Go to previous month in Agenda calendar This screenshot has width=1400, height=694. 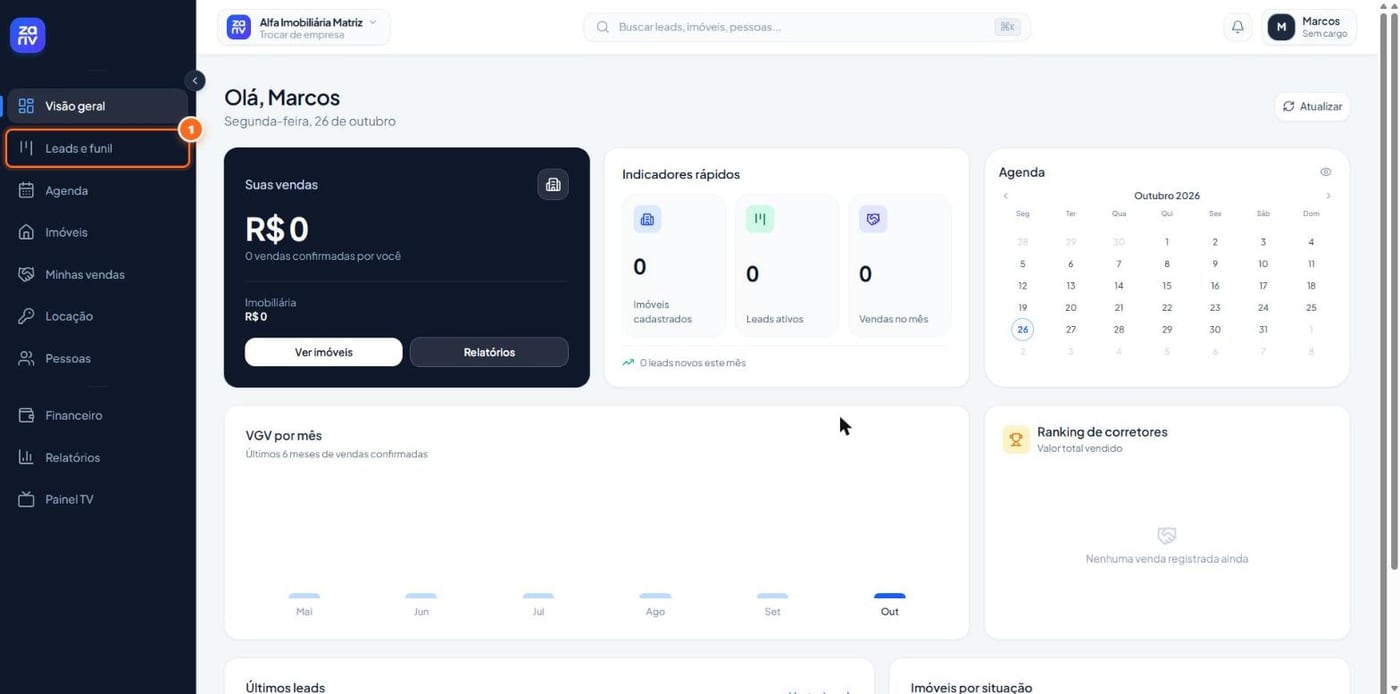[1005, 196]
